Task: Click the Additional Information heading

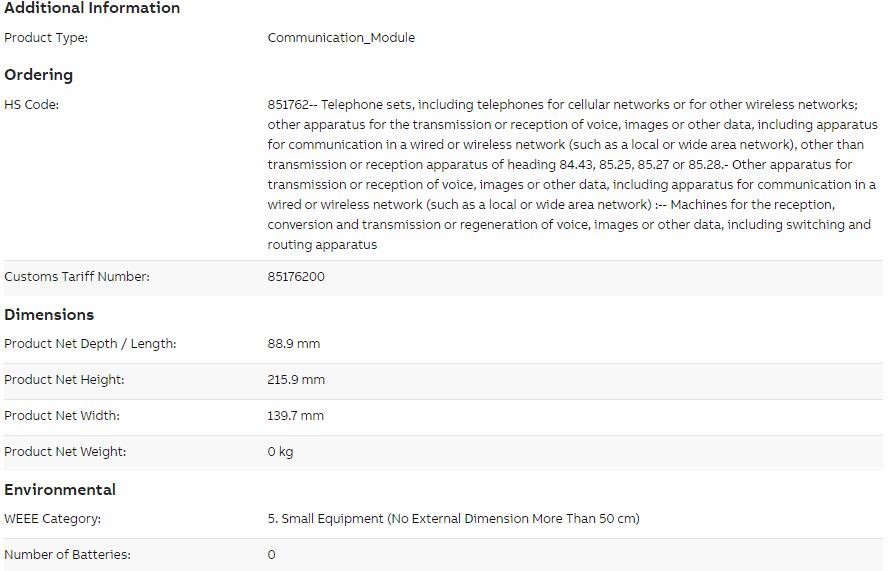Action: 92,8
